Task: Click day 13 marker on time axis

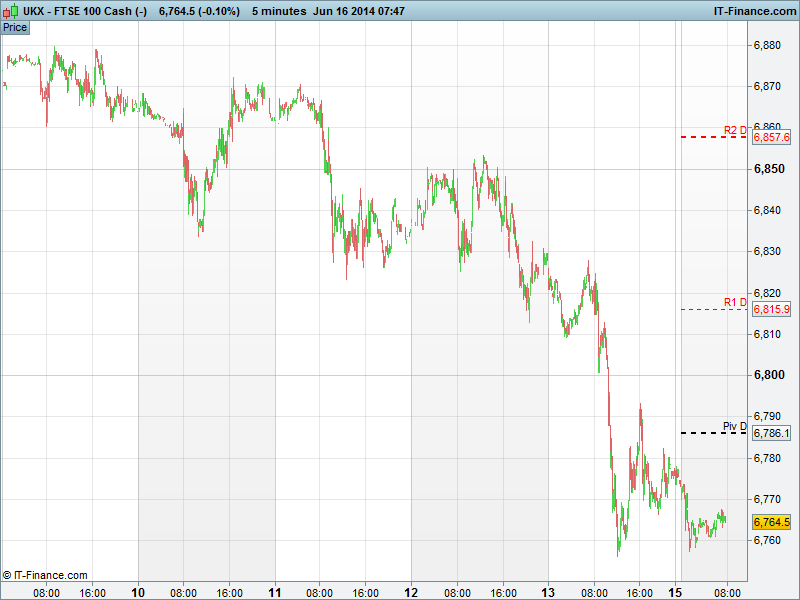Action: click(548, 592)
